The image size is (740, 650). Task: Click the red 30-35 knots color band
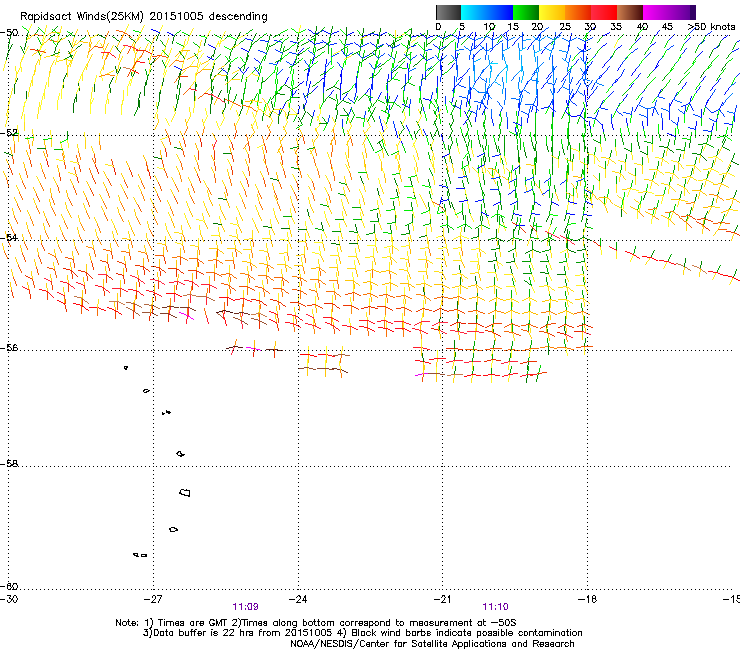click(x=604, y=12)
